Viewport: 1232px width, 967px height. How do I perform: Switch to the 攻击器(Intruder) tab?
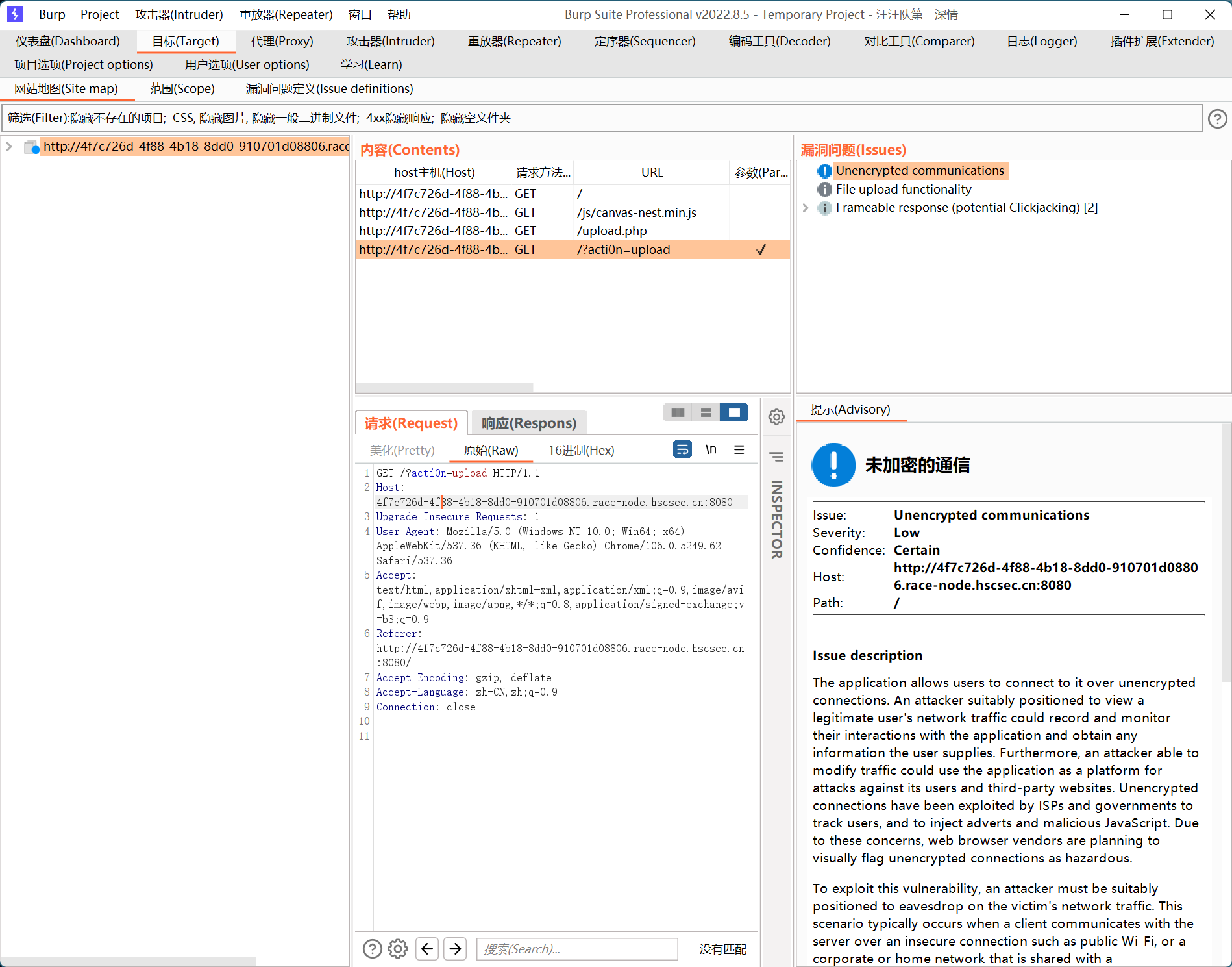[391, 42]
